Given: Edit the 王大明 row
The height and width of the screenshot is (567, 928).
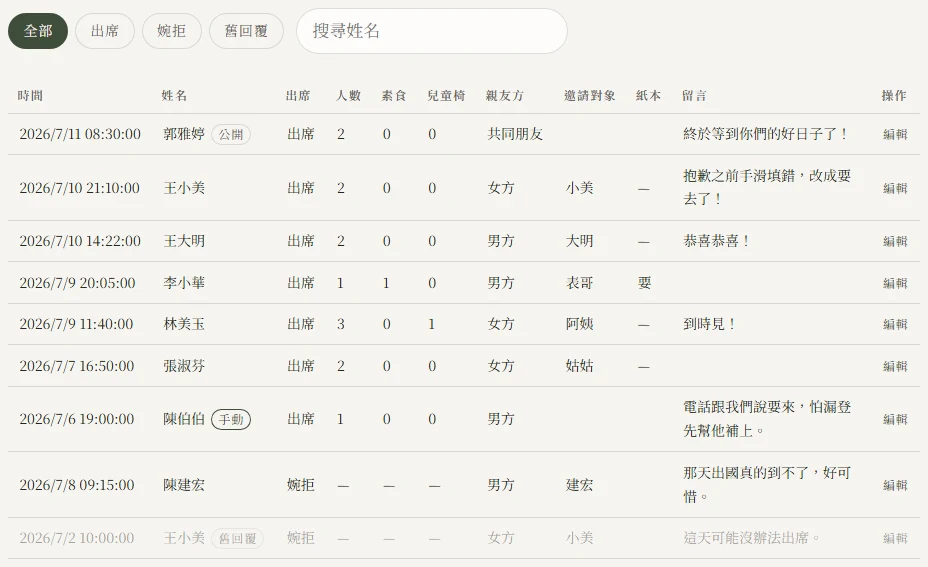Looking at the screenshot, I should [895, 241].
